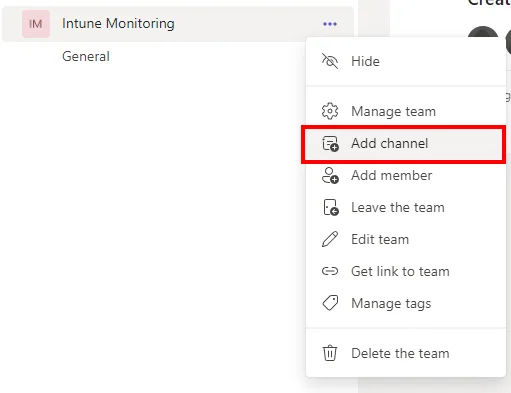The width and height of the screenshot is (511, 393).
Task: Click the Add channel icon
Action: coord(330,144)
